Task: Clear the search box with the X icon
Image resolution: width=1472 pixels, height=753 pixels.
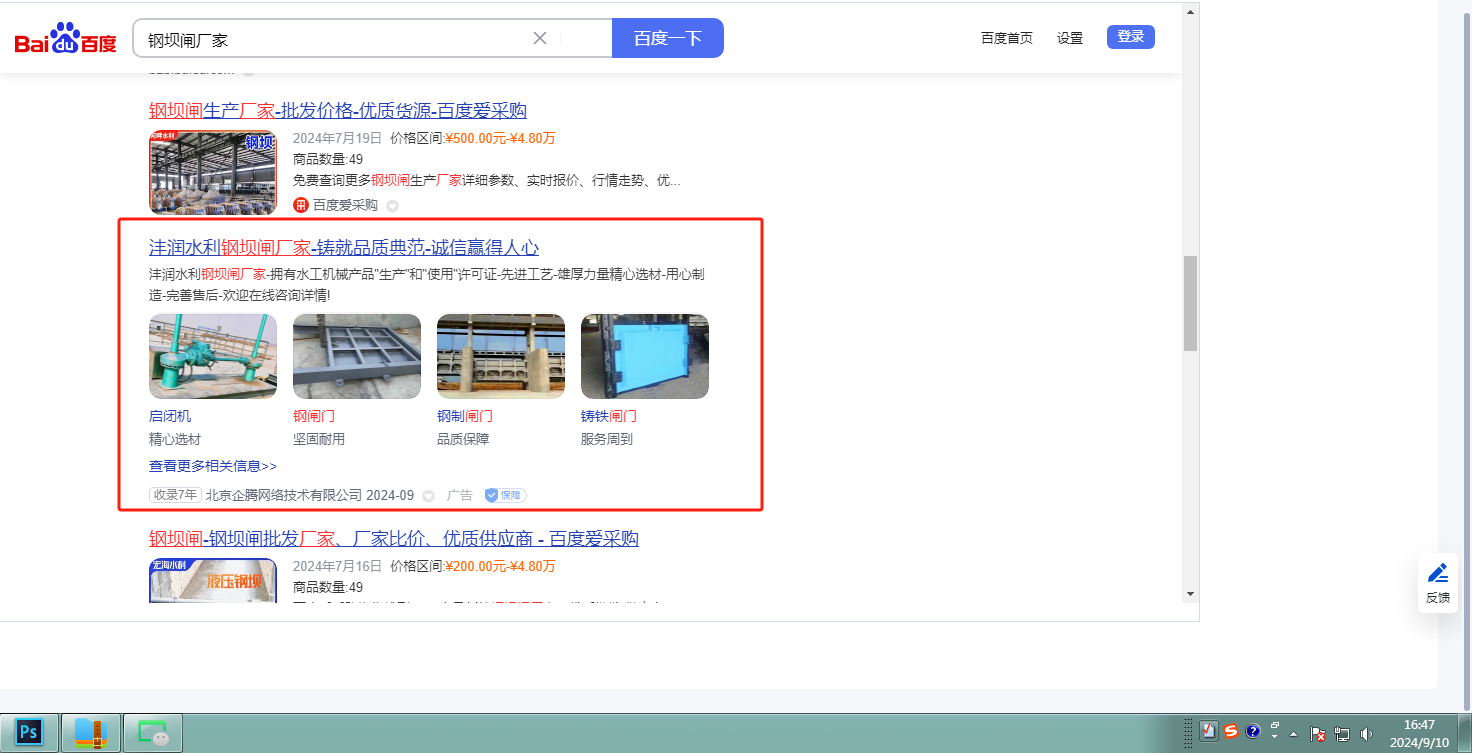Action: pos(540,38)
